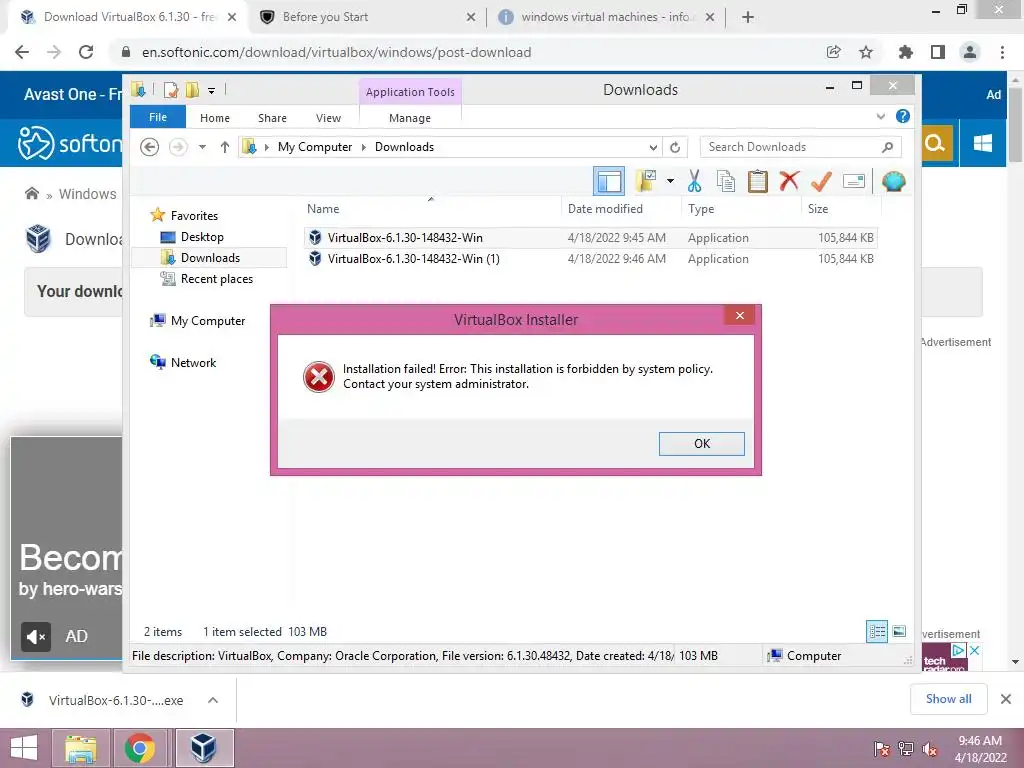Viewport: 1024px width, 768px height.
Task: Select My Computer in the navigation pane
Action: pos(198,321)
